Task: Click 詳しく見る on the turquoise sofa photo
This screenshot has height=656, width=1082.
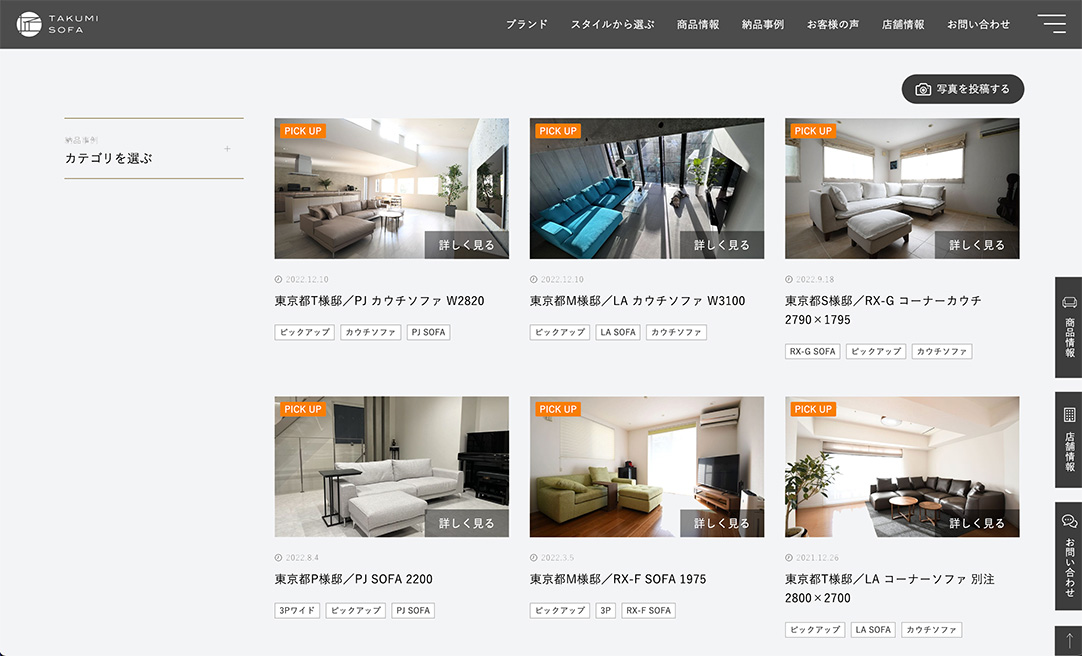Action: pyautogui.click(x=722, y=245)
